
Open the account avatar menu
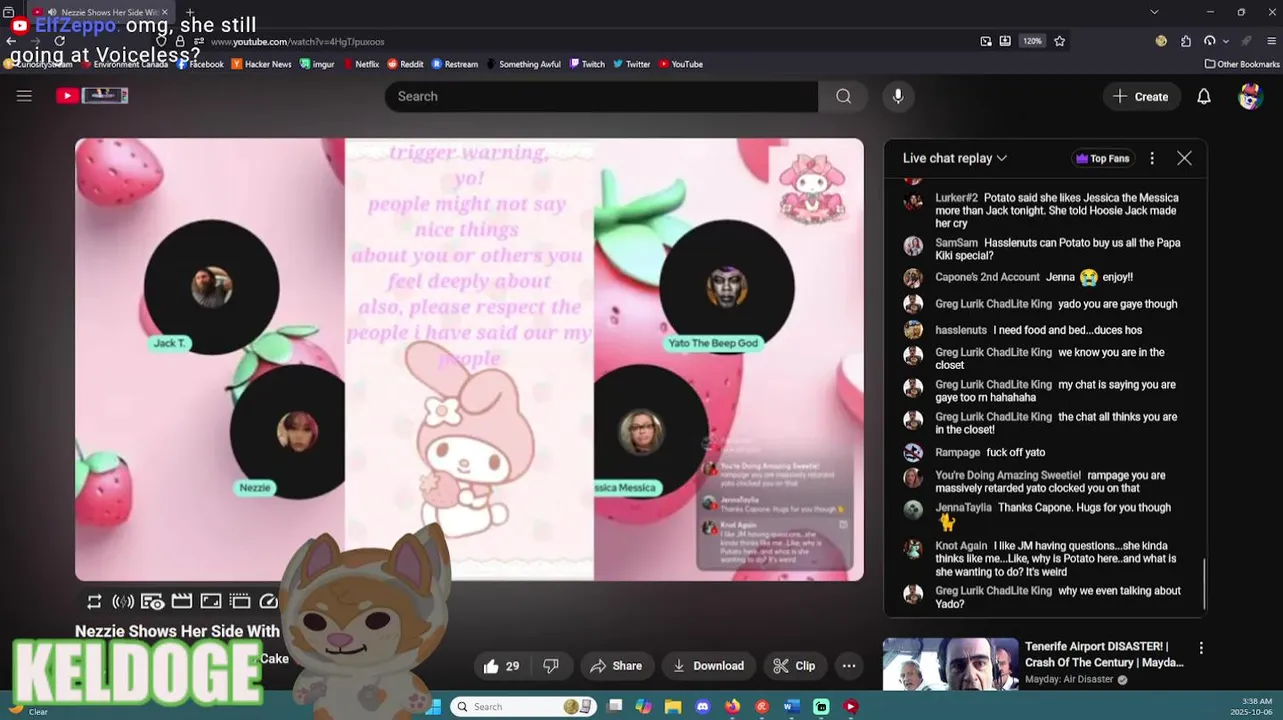[1250, 96]
